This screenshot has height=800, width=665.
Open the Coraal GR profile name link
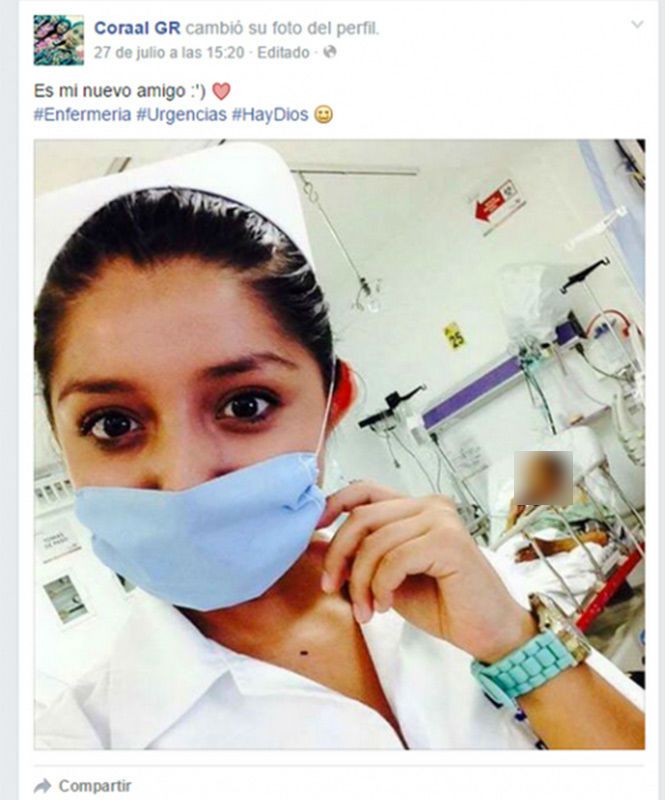(137, 29)
